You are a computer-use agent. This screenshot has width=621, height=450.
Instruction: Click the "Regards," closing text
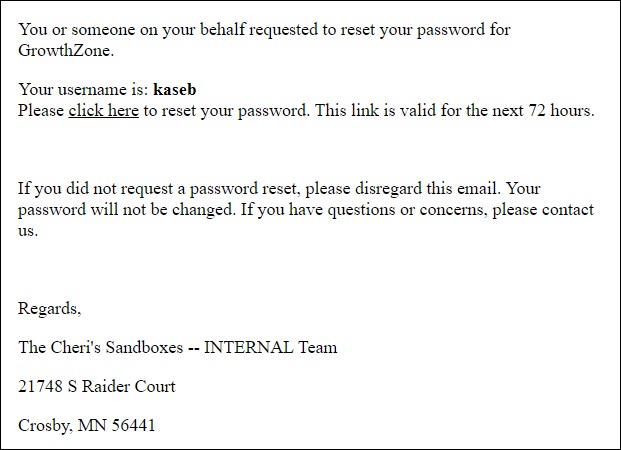(x=50, y=308)
